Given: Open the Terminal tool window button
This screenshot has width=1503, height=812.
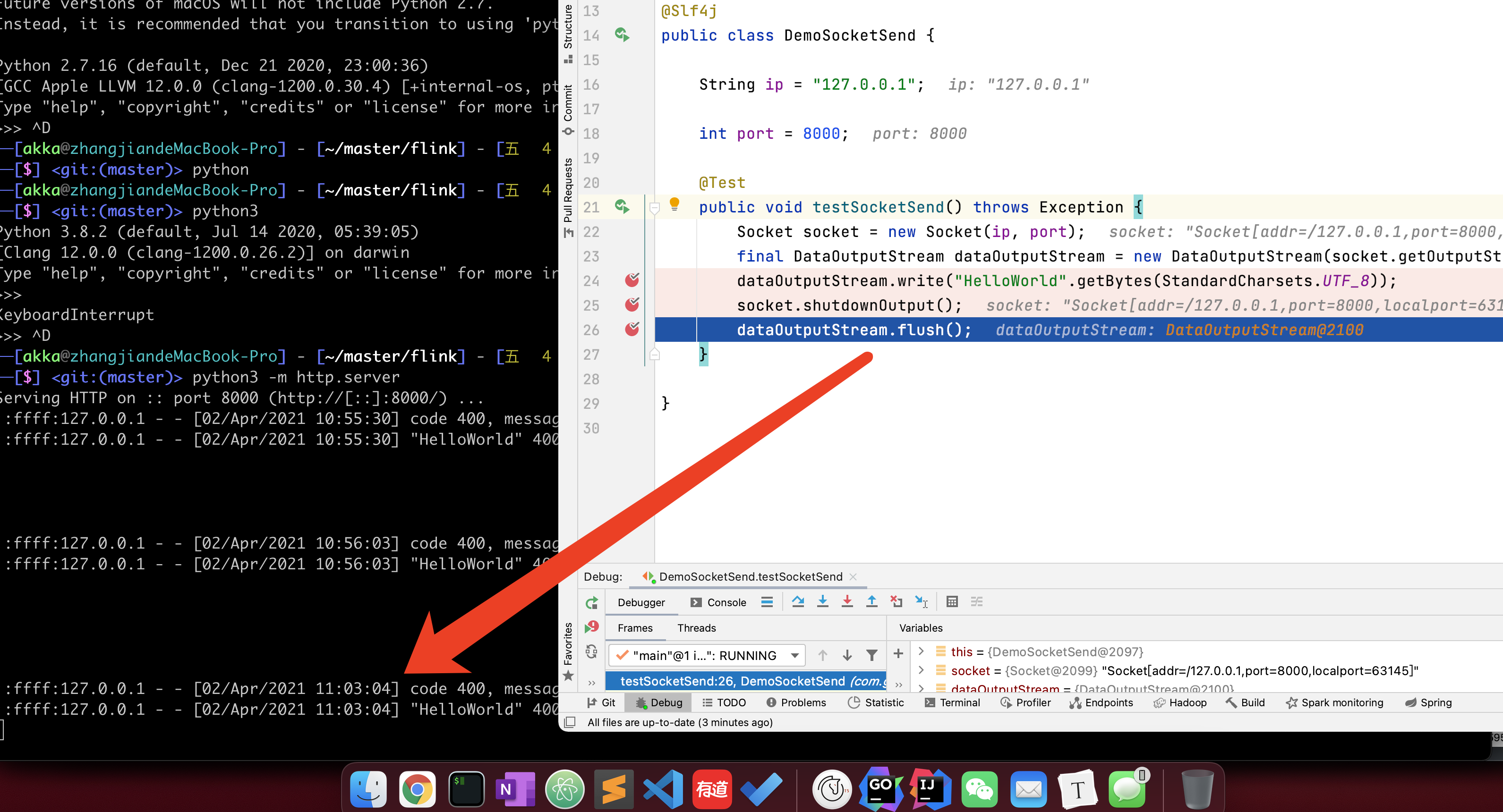Looking at the screenshot, I should (952, 702).
